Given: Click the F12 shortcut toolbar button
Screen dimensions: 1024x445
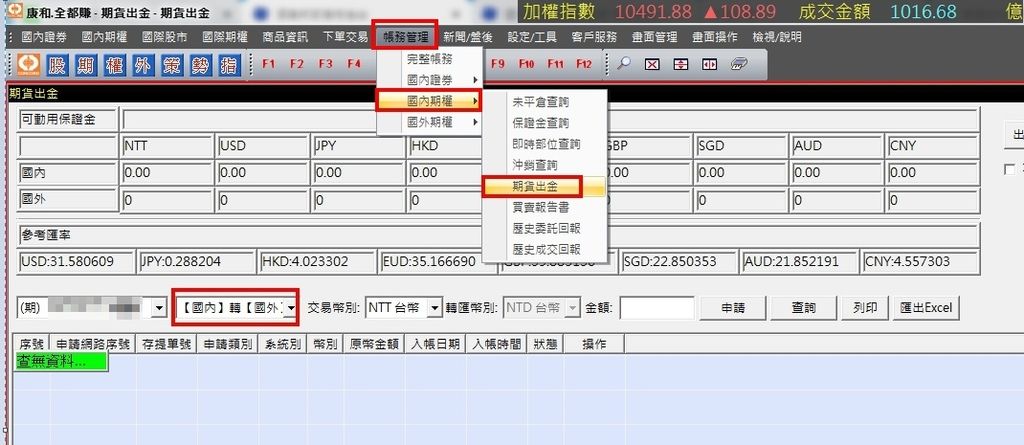Looking at the screenshot, I should click(x=584, y=64).
